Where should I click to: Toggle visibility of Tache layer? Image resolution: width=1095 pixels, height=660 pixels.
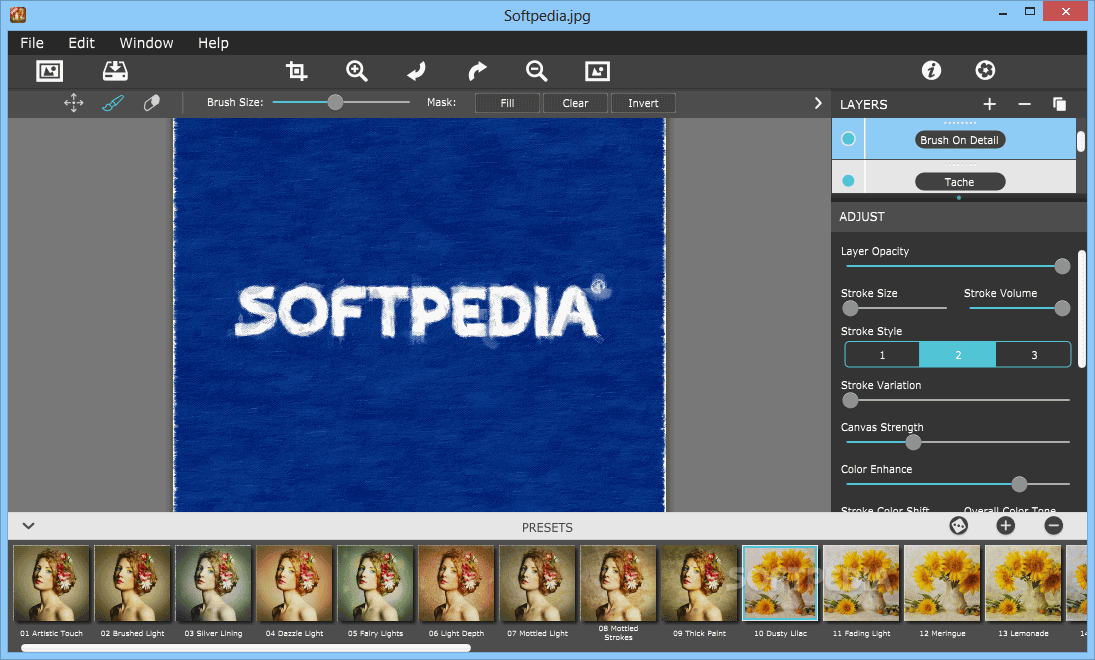848,181
